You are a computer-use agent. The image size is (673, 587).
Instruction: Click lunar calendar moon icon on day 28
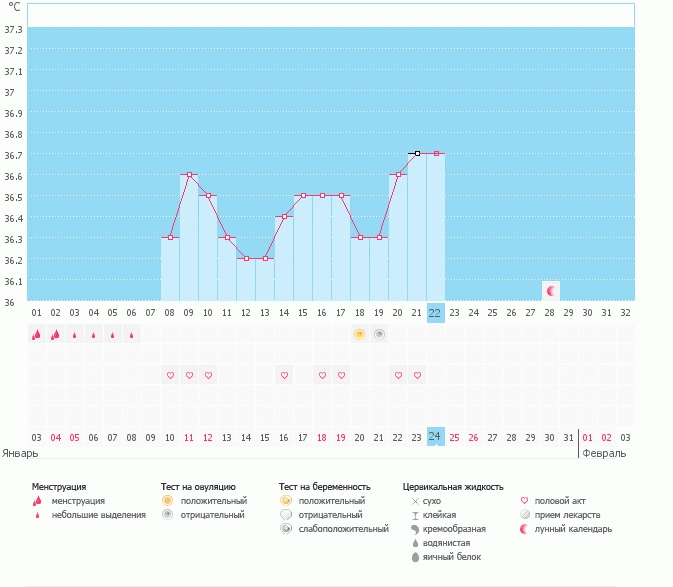(x=551, y=291)
